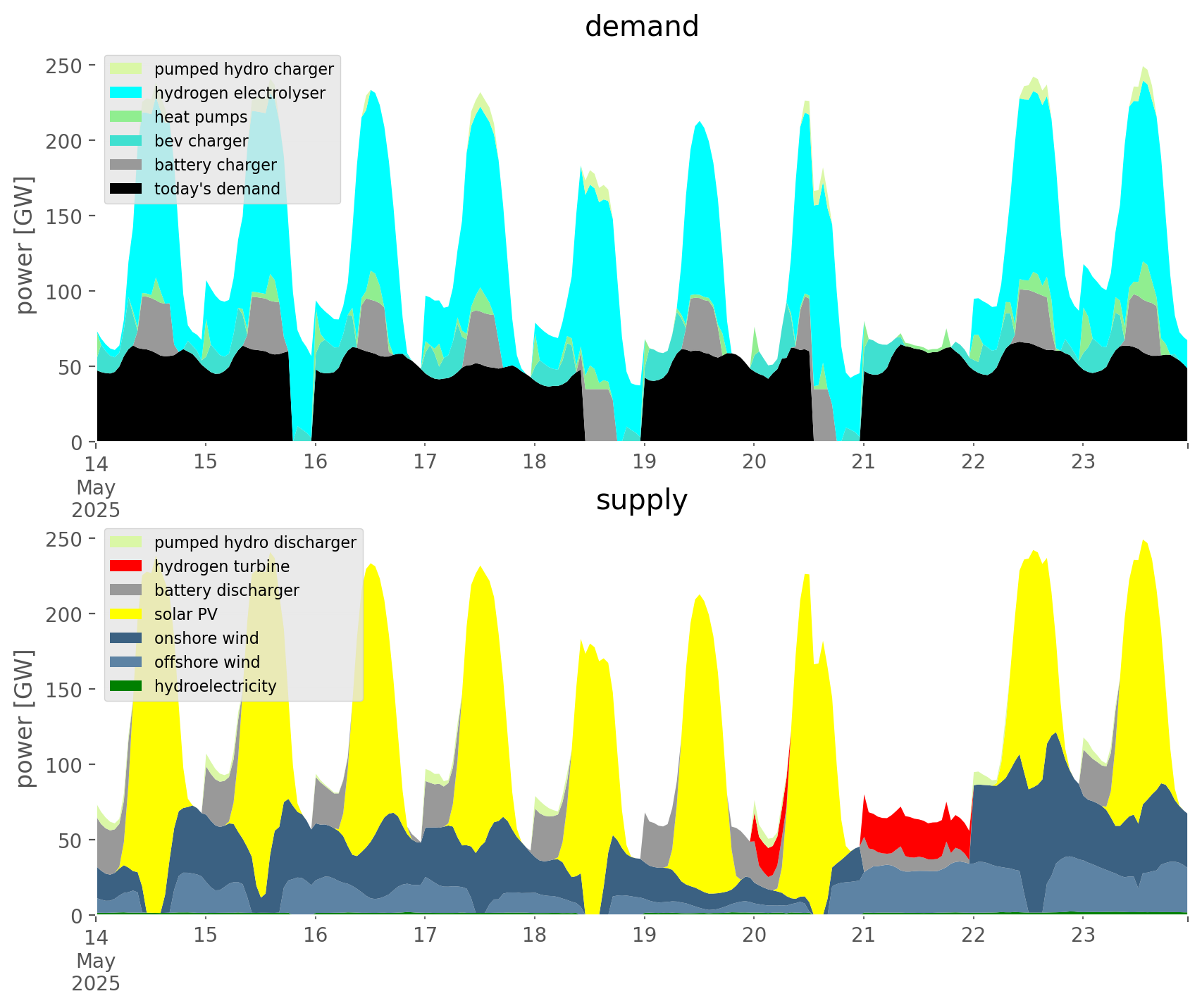Screen dimensions: 1202x1008
Task: Click 'May 2025' label under supply chart
Action: click(x=96, y=972)
